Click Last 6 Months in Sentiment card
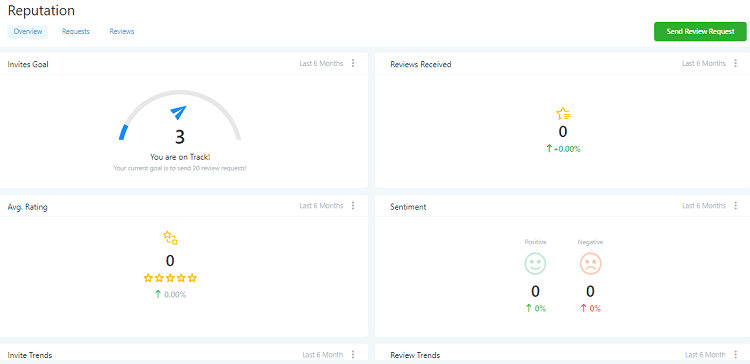The width and height of the screenshot is (750, 364). click(x=704, y=206)
